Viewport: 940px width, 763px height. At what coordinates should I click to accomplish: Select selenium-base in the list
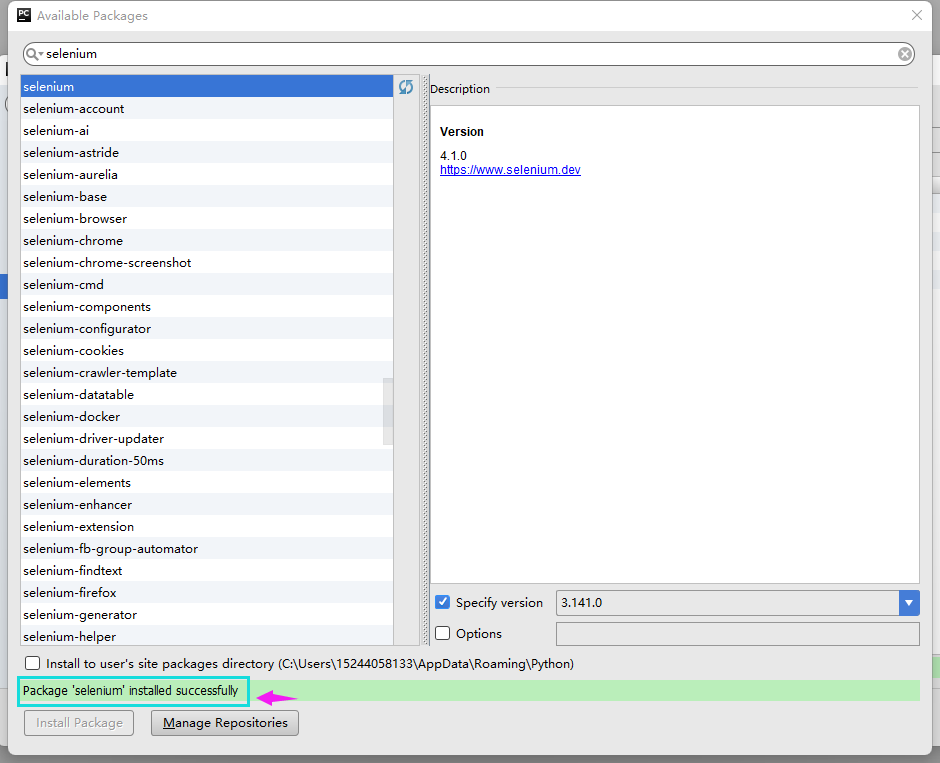[207, 197]
